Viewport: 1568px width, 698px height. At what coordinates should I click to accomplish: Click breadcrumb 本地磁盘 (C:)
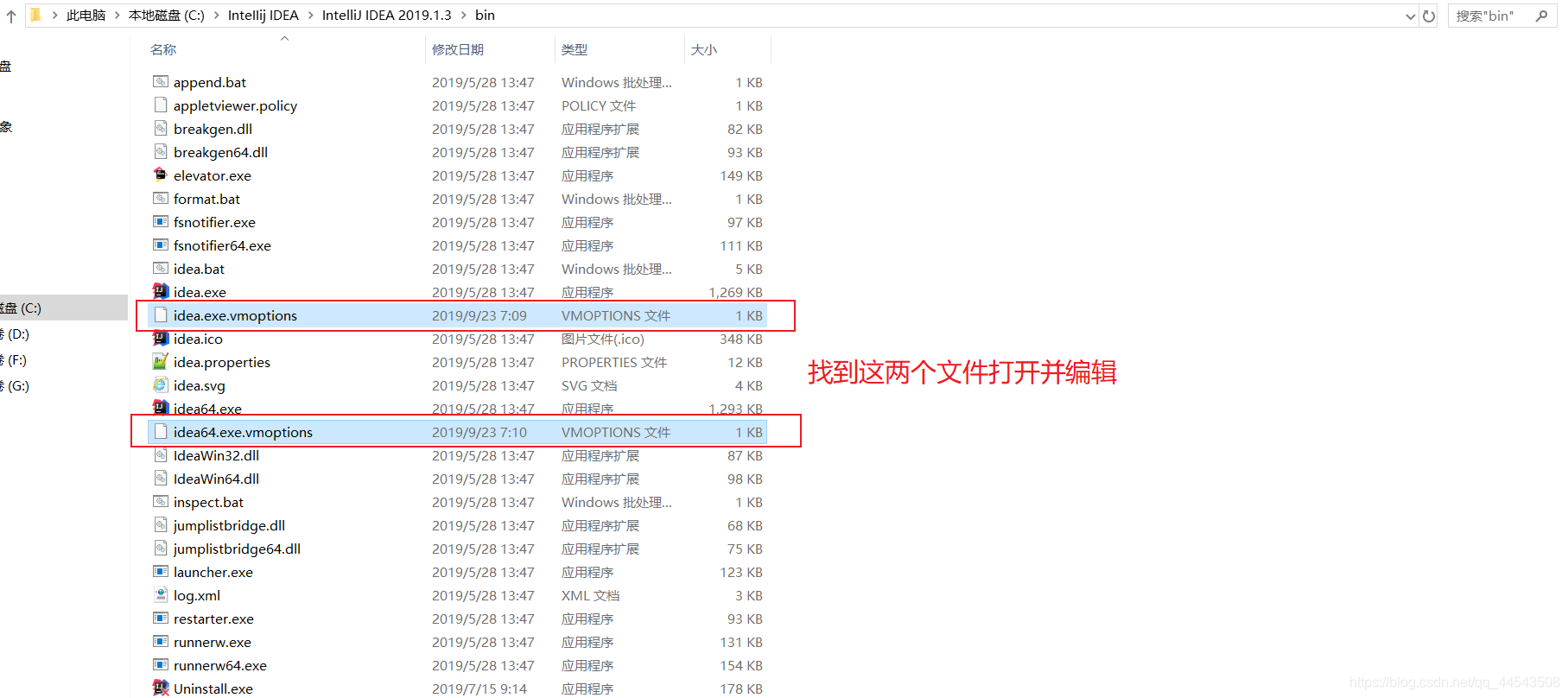point(167,16)
